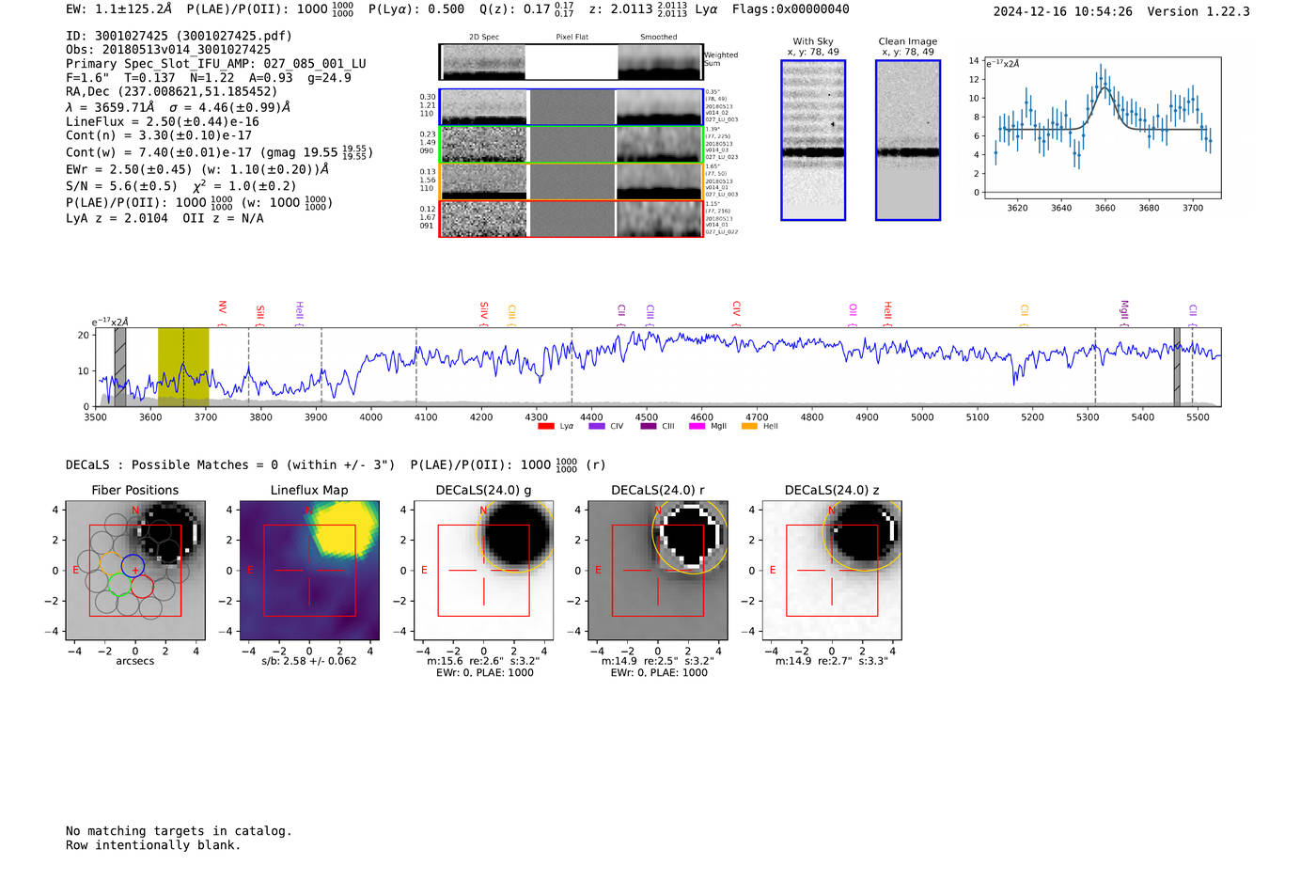
Task: Click the Flags:0x00000040 text
Action: pyautogui.click(x=791, y=9)
